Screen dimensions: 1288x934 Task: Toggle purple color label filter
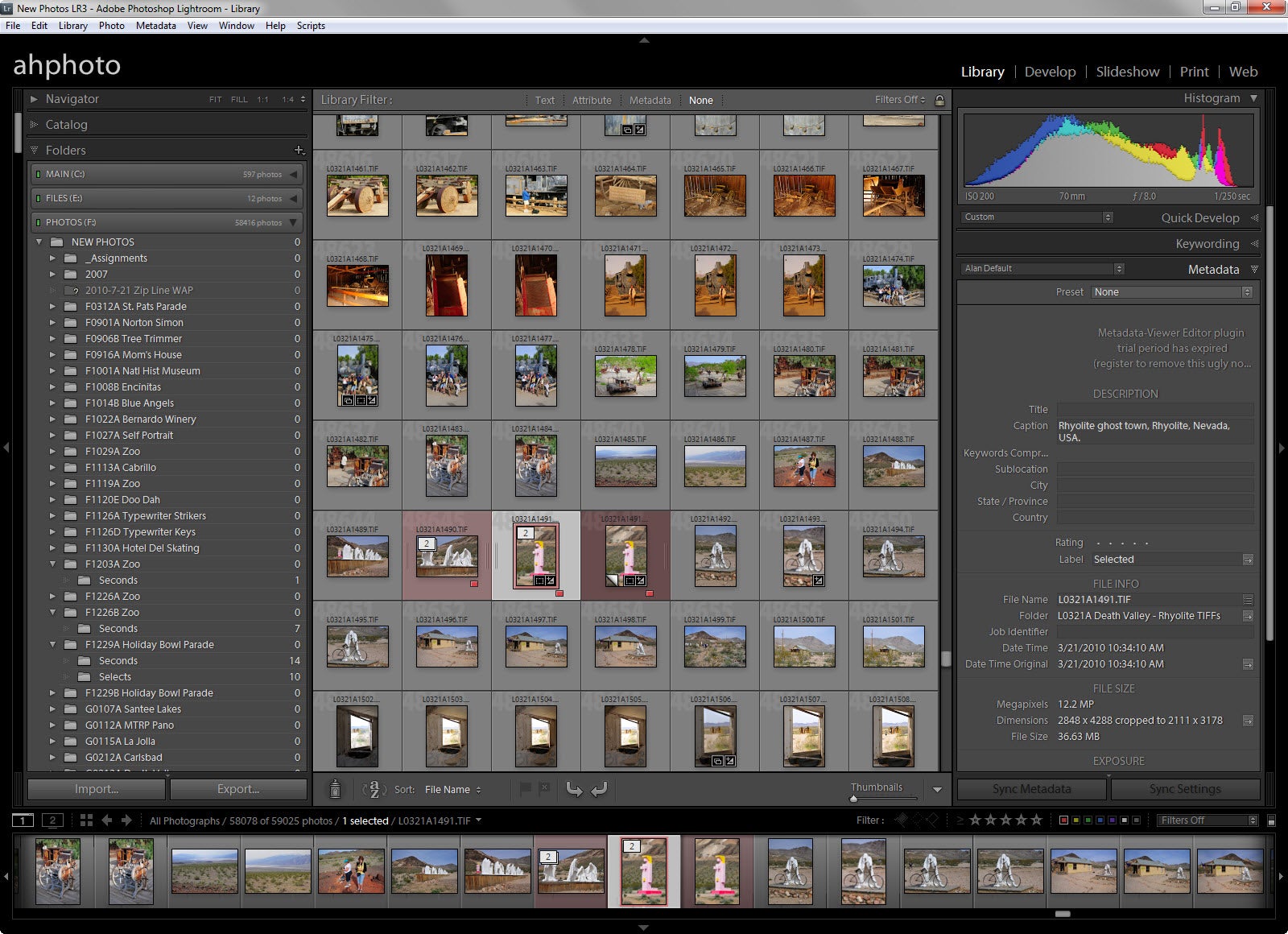coord(1112,820)
